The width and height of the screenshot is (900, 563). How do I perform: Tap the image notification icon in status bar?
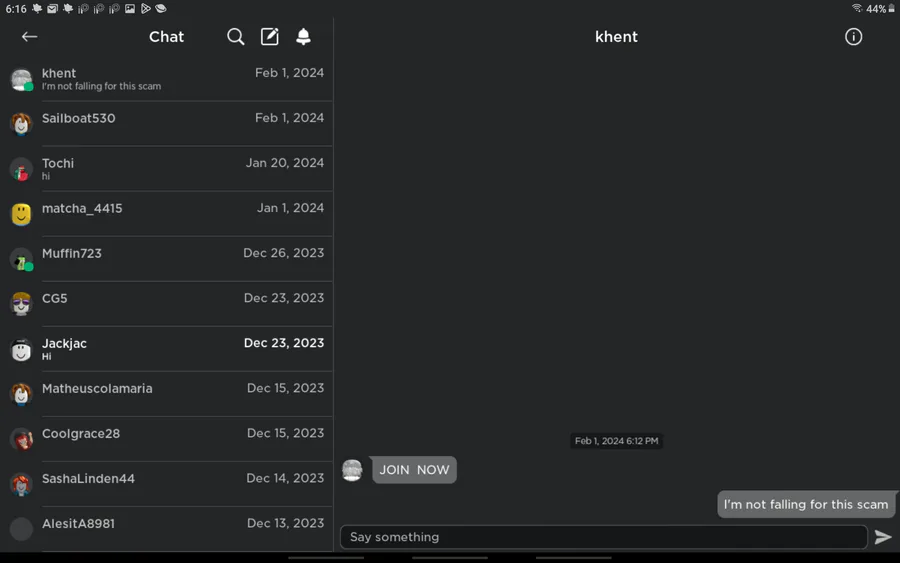pyautogui.click(x=130, y=9)
